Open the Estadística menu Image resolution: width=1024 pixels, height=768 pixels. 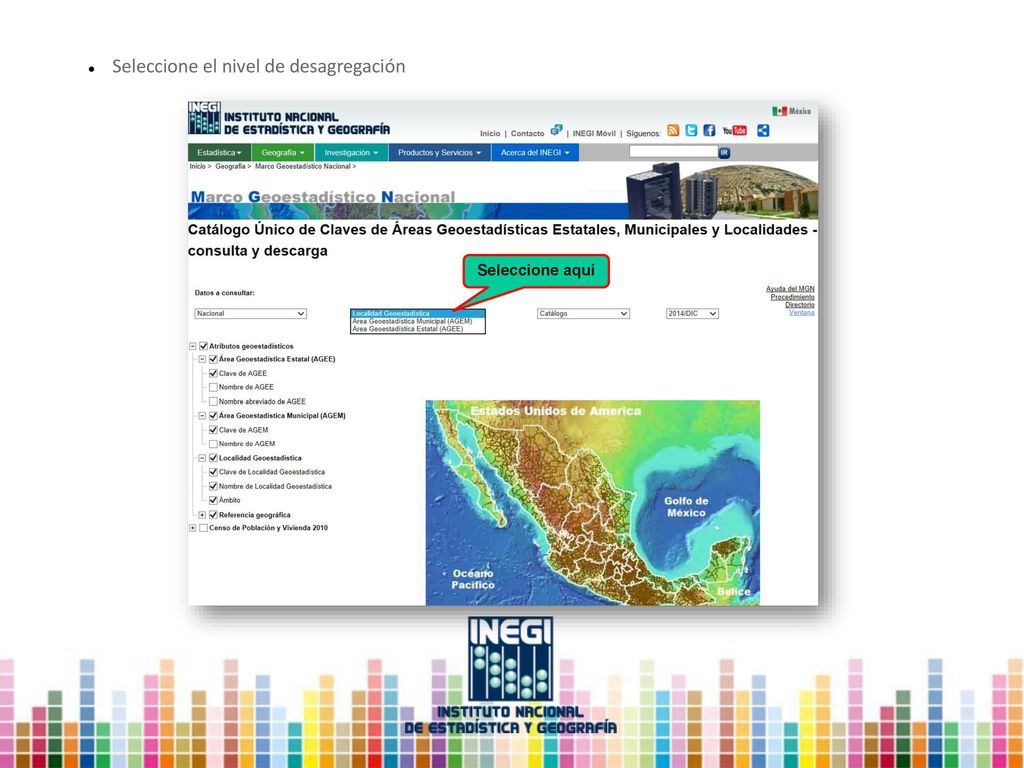[x=219, y=152]
